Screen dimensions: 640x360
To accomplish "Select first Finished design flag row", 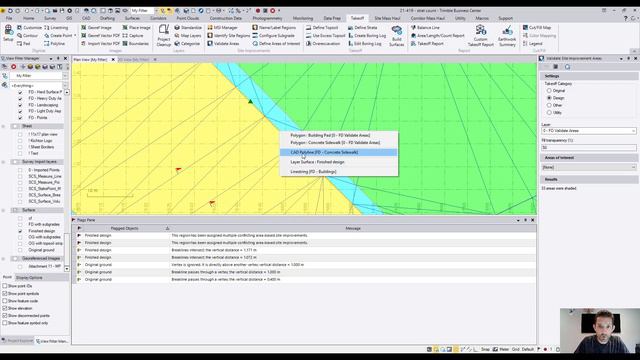I will pos(304,236).
